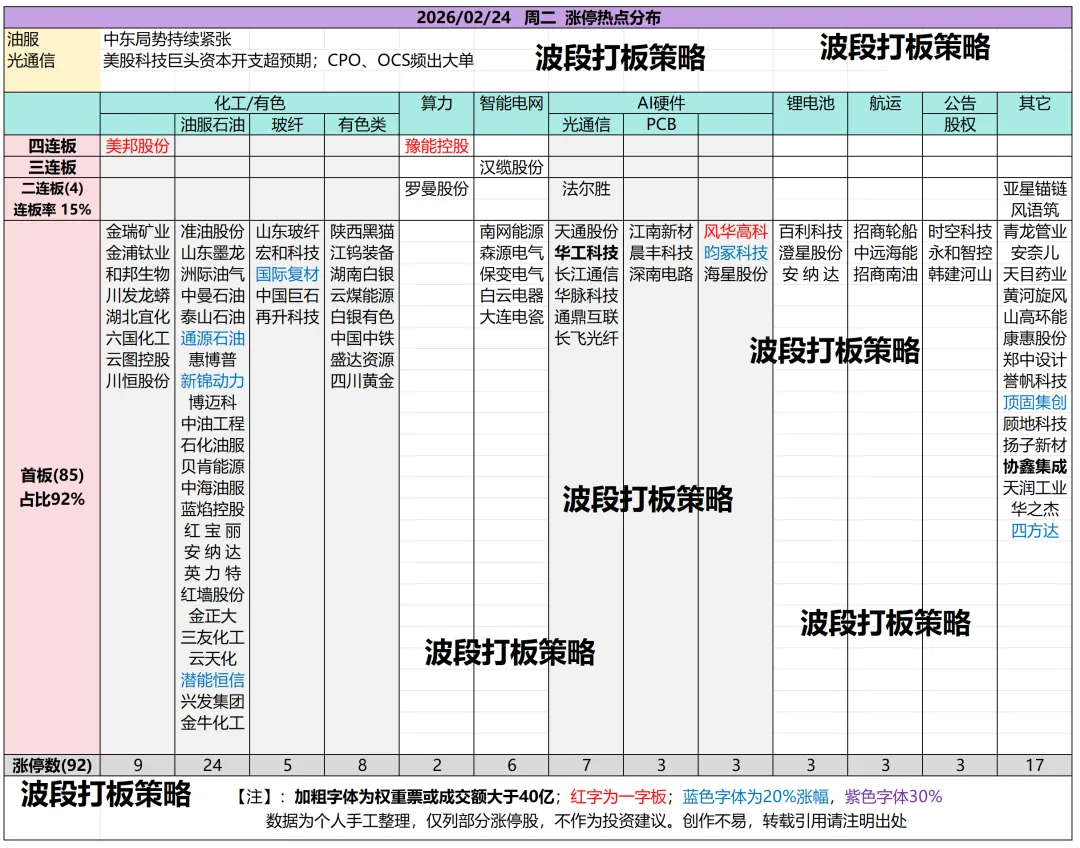Click the '首板(85)' row label
Viewport: 1080px width, 848px height.
[52, 475]
